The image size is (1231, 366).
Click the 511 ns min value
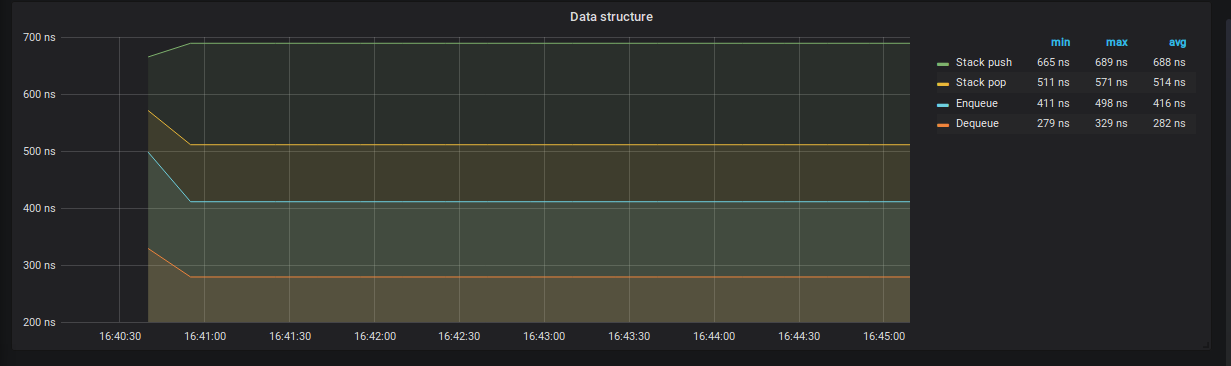pos(1053,83)
